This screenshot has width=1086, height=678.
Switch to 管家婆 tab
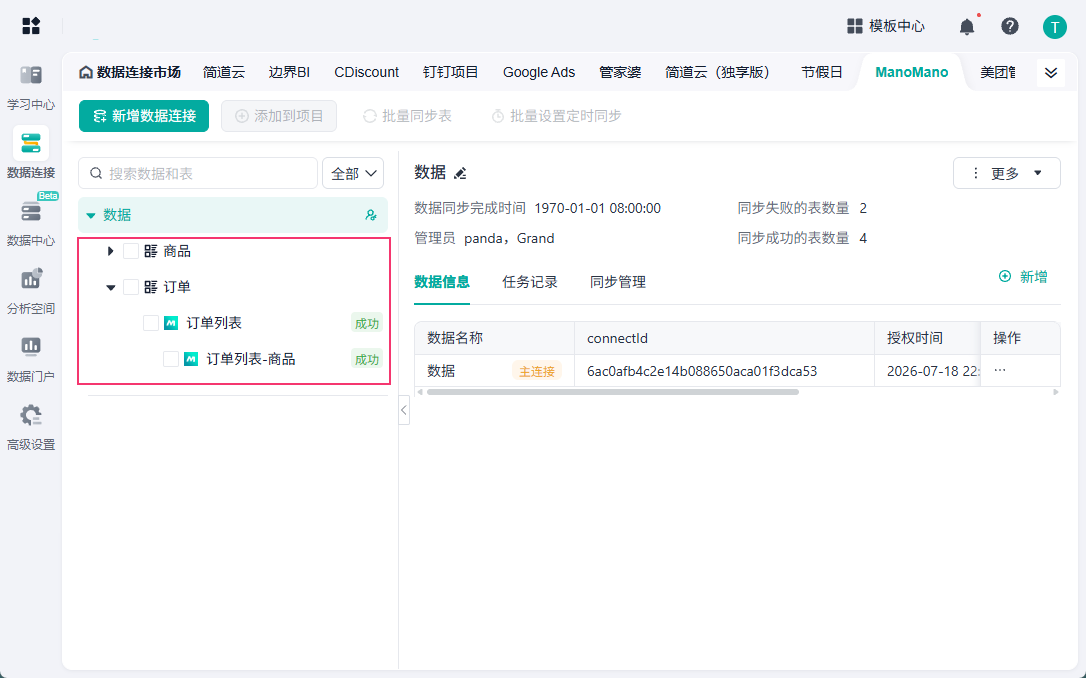pos(620,72)
